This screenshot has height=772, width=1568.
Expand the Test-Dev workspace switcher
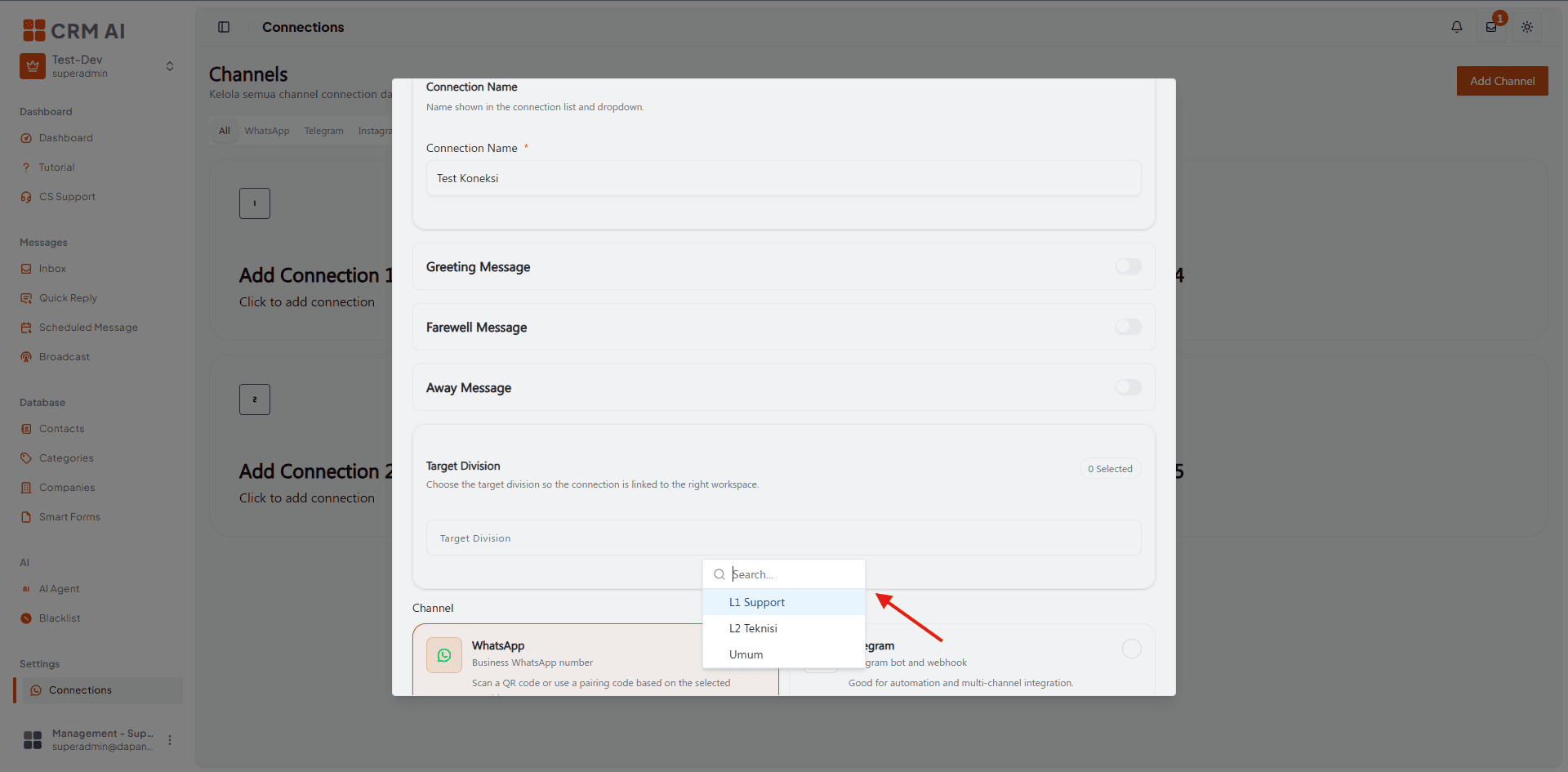[x=170, y=66]
